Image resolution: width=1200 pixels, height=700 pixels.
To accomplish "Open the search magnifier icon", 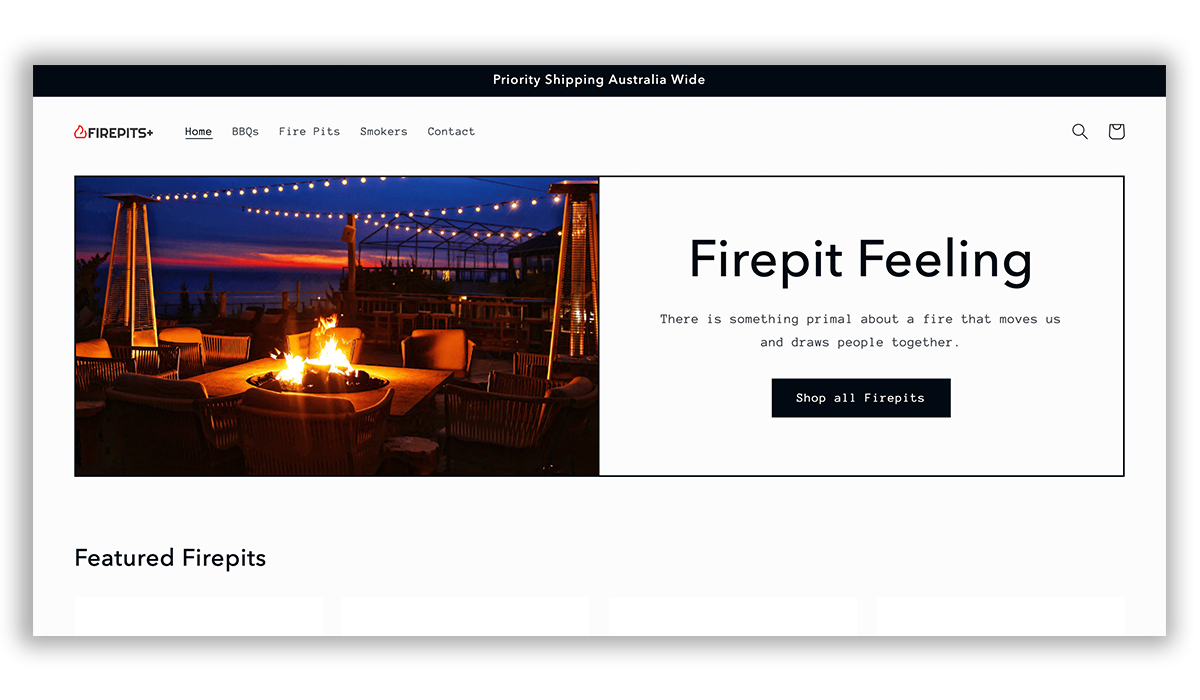I will click(x=1080, y=131).
